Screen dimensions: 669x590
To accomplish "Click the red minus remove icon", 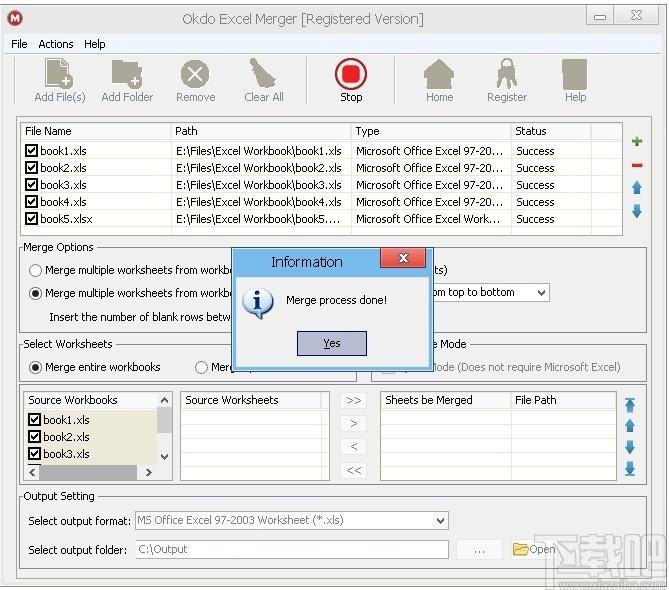I will click(x=637, y=165).
